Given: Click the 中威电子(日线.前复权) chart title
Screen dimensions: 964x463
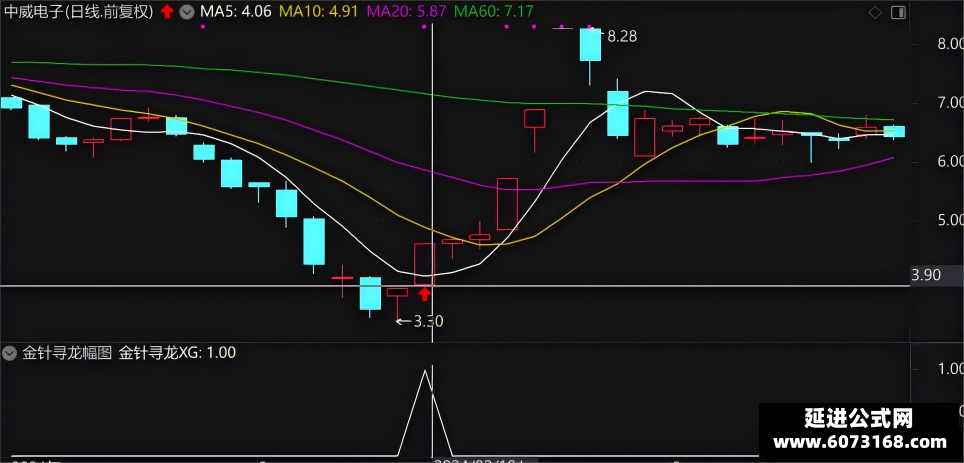Looking at the screenshot, I should [78, 12].
